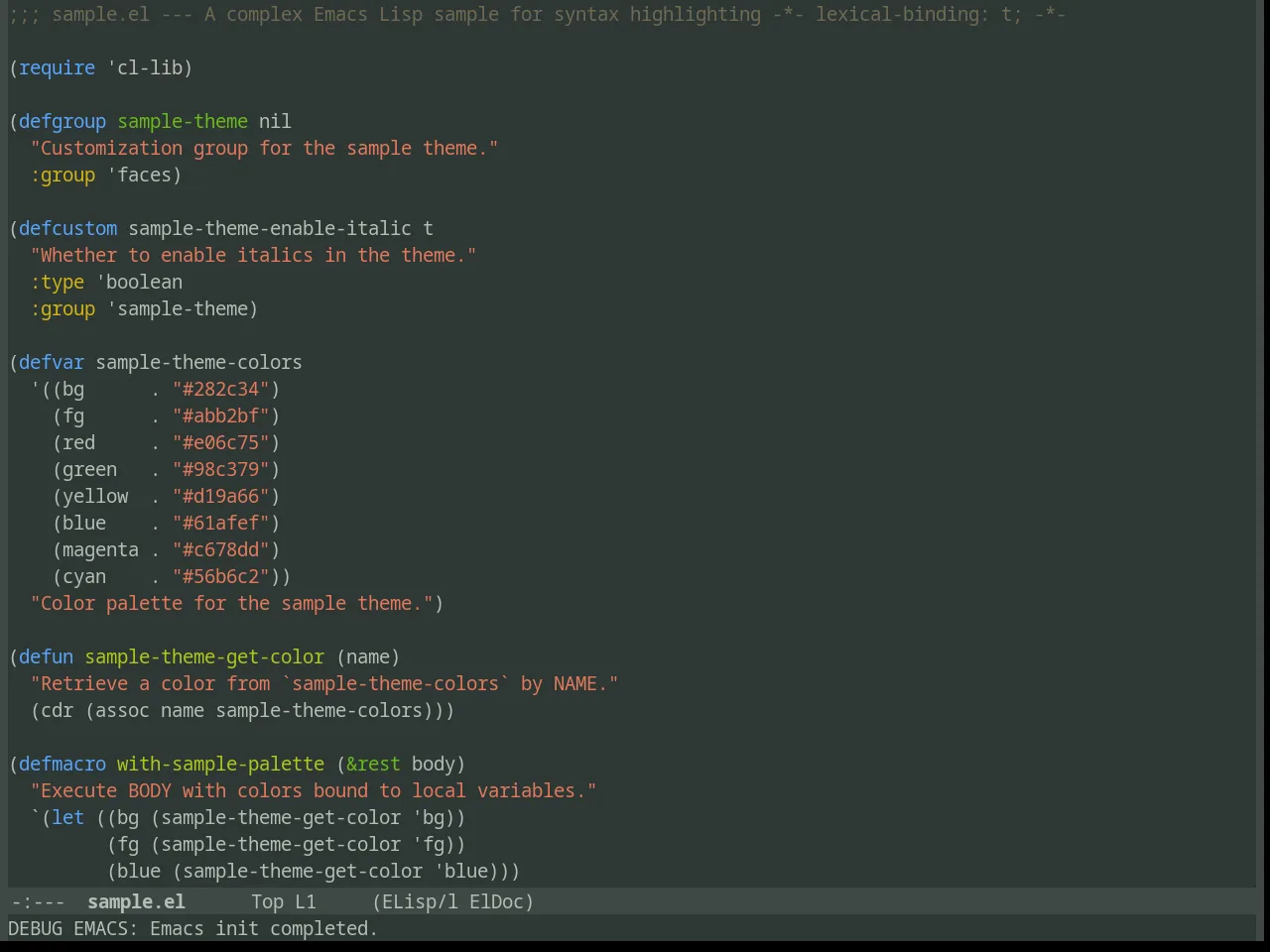1270x952 pixels.
Task: Click the string "Whether to enable italics in the theme."
Action: coord(253,255)
